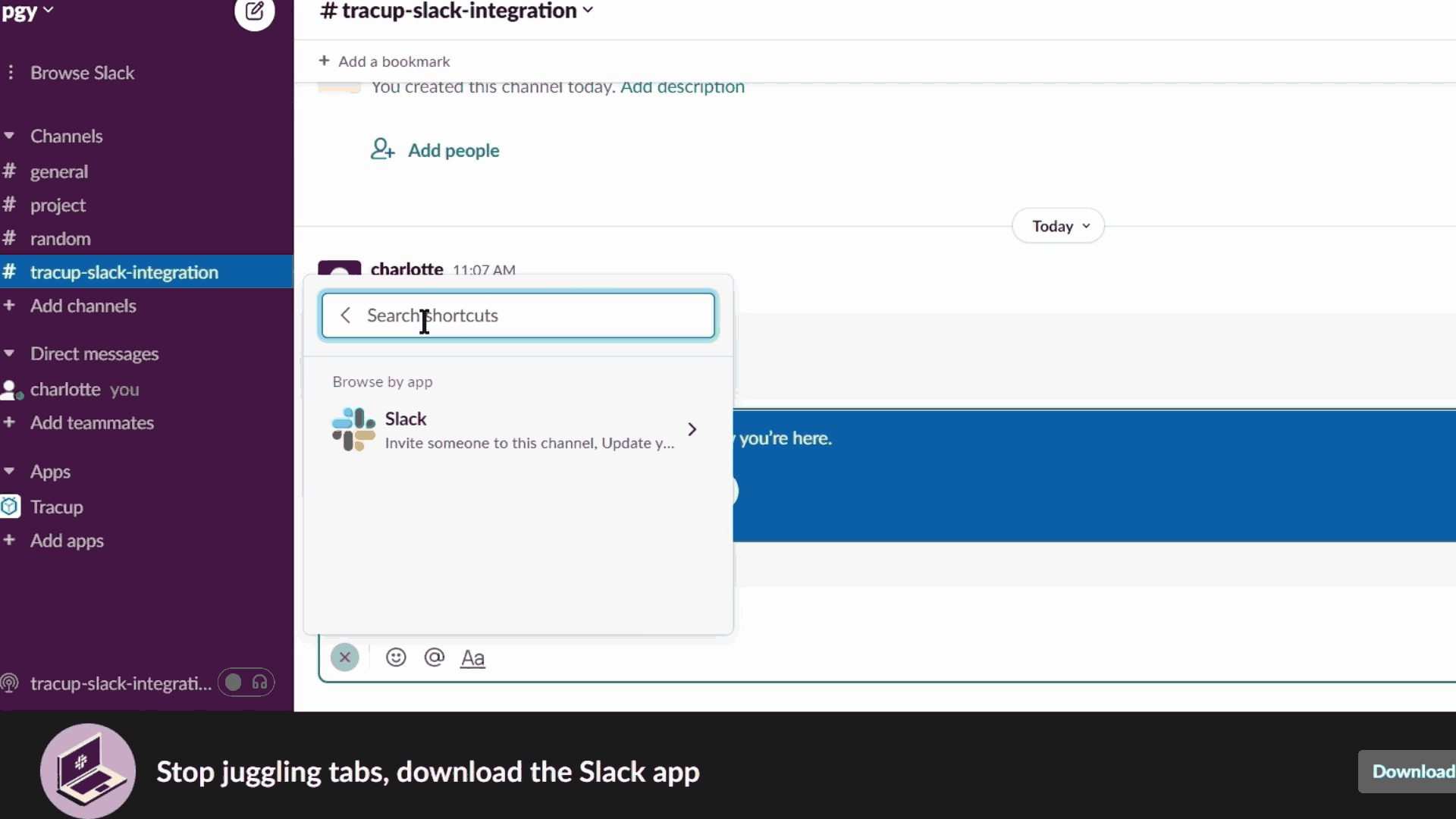Screen dimensions: 1456x819
Task: Click Add description for the channel
Action: [x=681, y=86]
